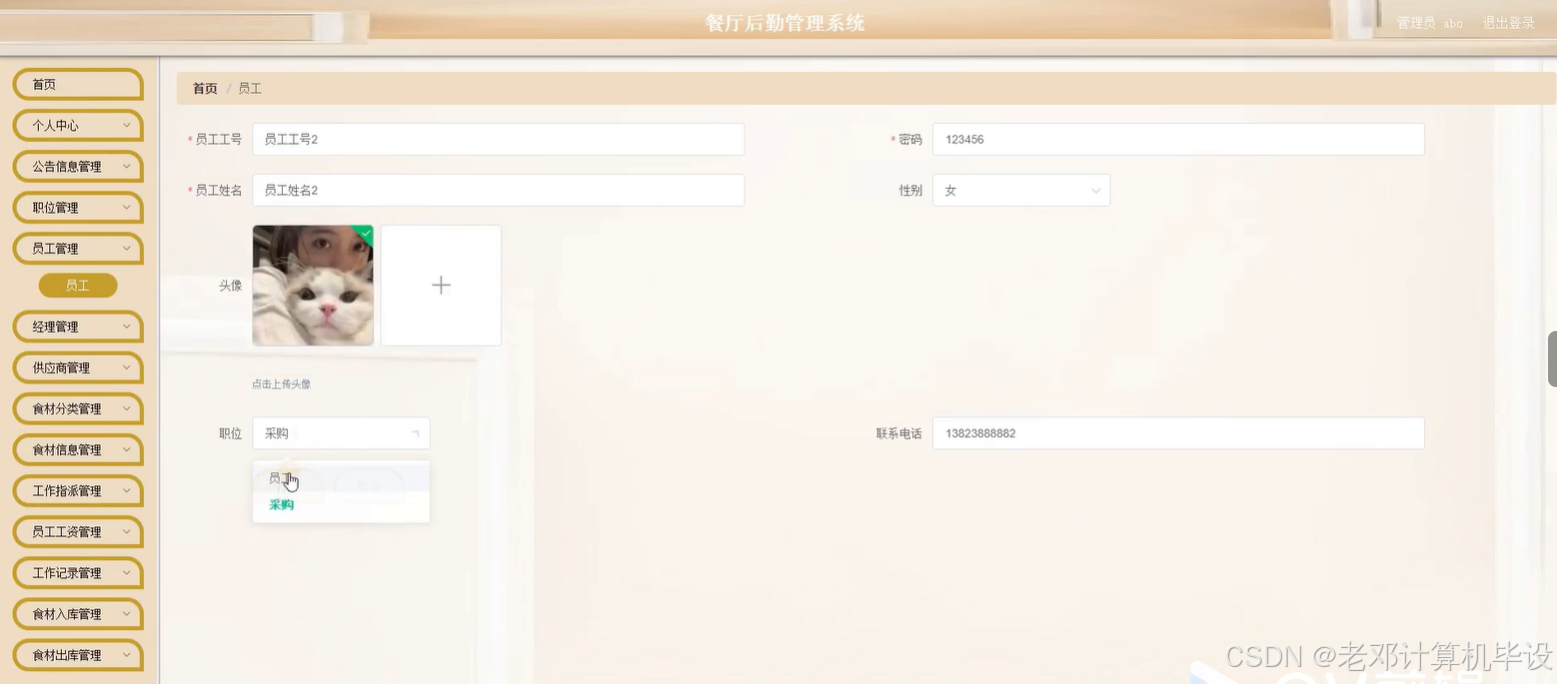Expand the 公告信息管理 sidebar section
This screenshot has height=684, width=1557.
77,166
